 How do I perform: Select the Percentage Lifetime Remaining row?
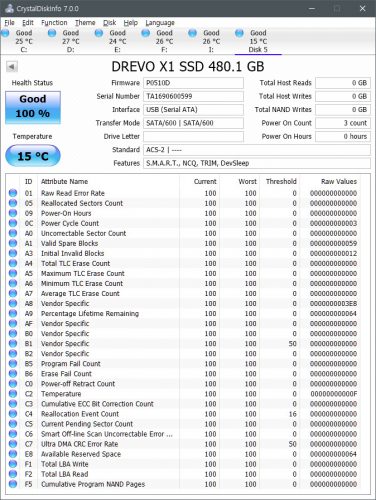[x=183, y=314]
